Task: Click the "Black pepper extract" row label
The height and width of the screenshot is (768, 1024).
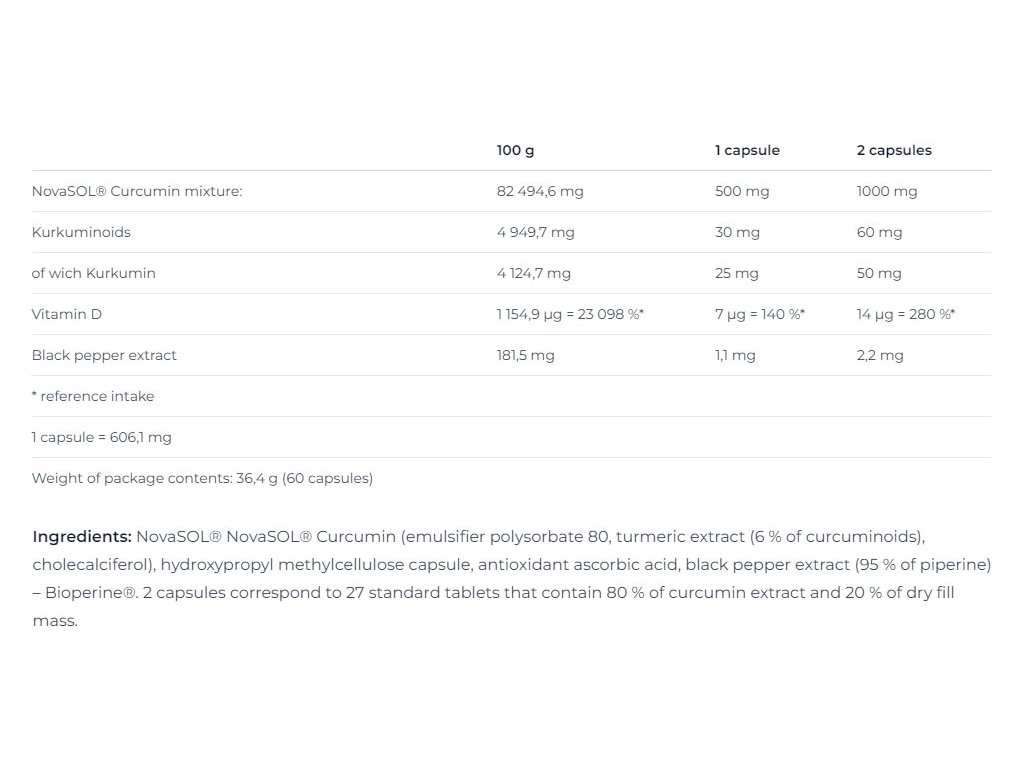Action: pos(104,355)
